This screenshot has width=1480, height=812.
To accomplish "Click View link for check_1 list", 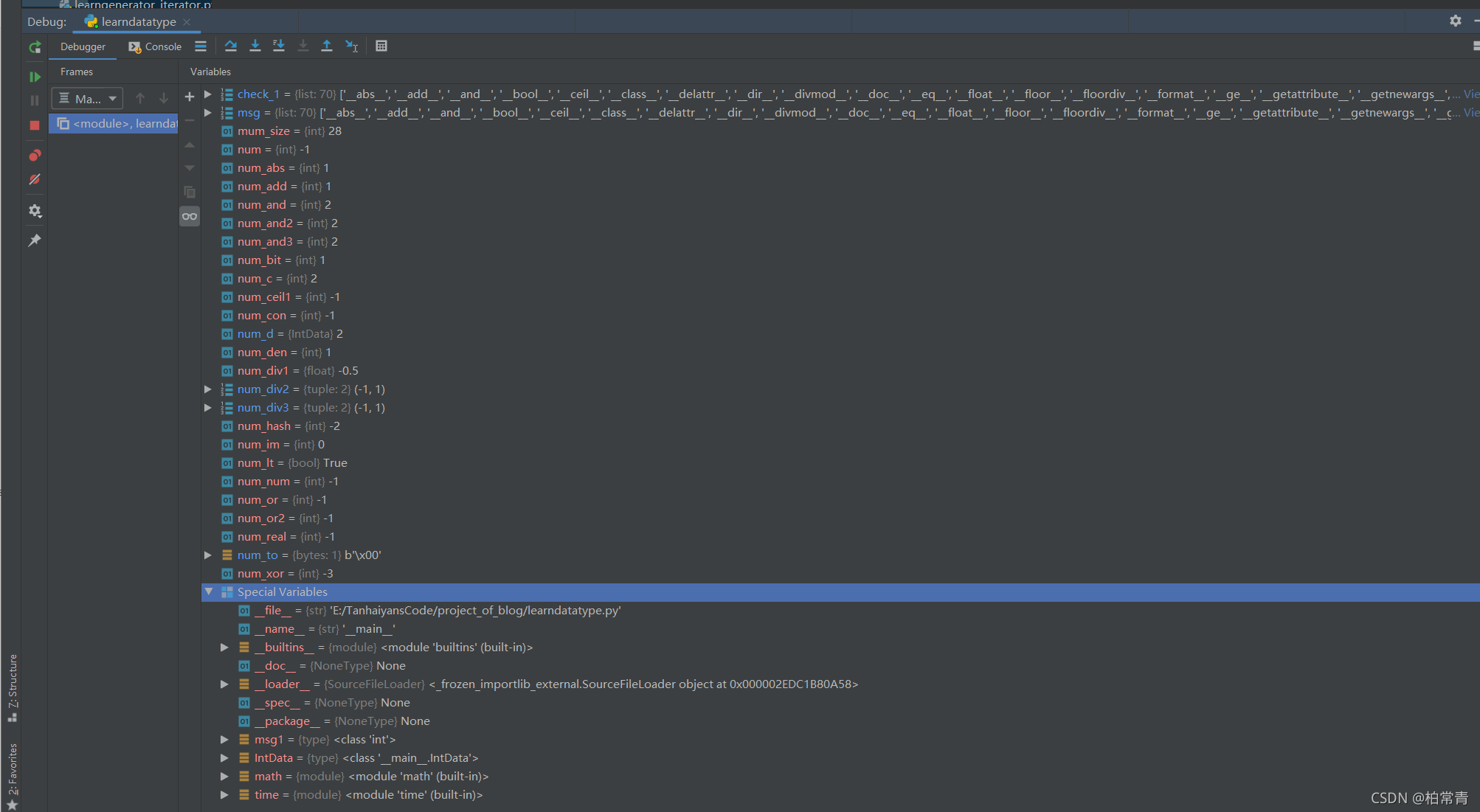I will [x=1471, y=94].
